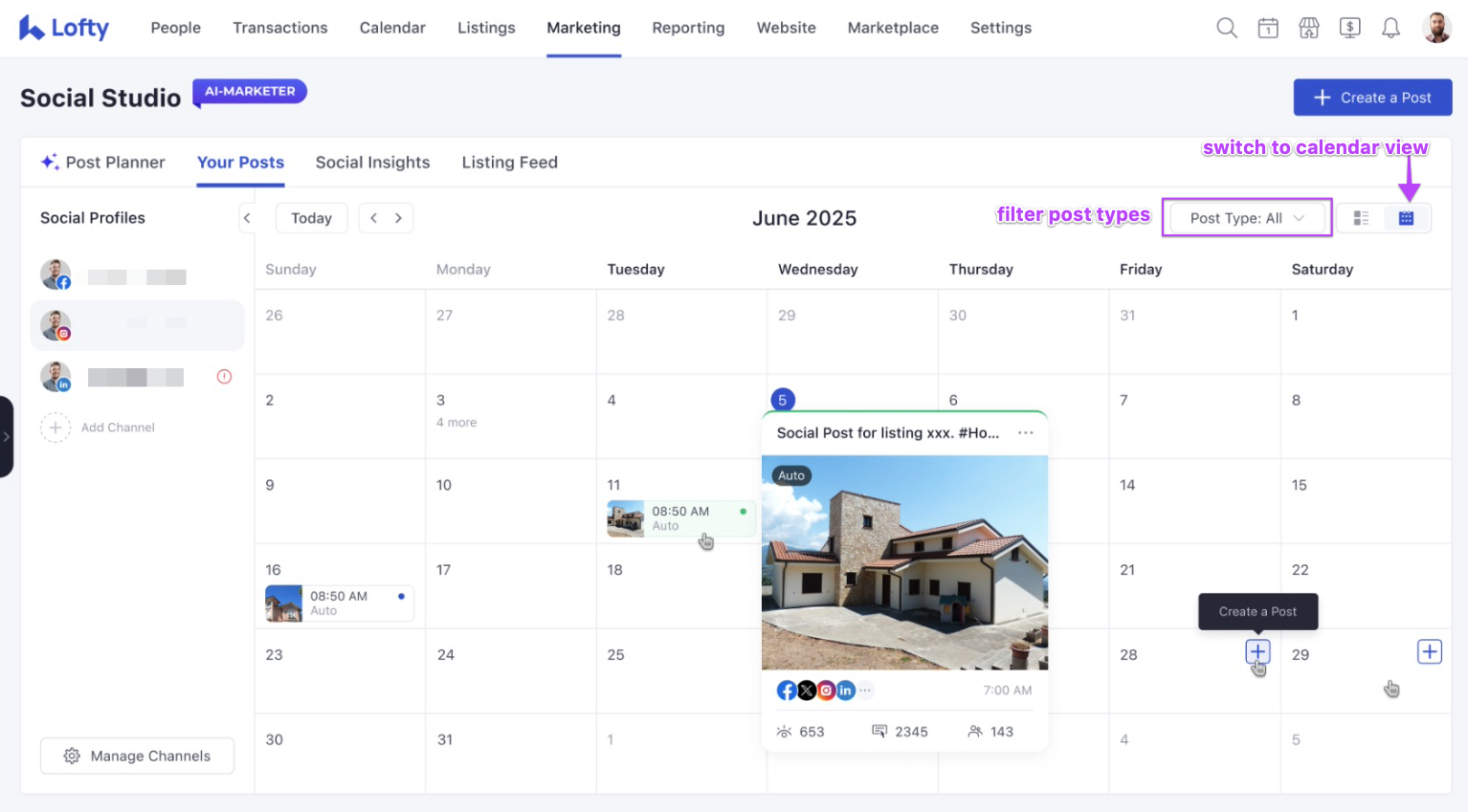Click the Manage Channels button
Viewport: 1468px width, 812px height.
(137, 756)
